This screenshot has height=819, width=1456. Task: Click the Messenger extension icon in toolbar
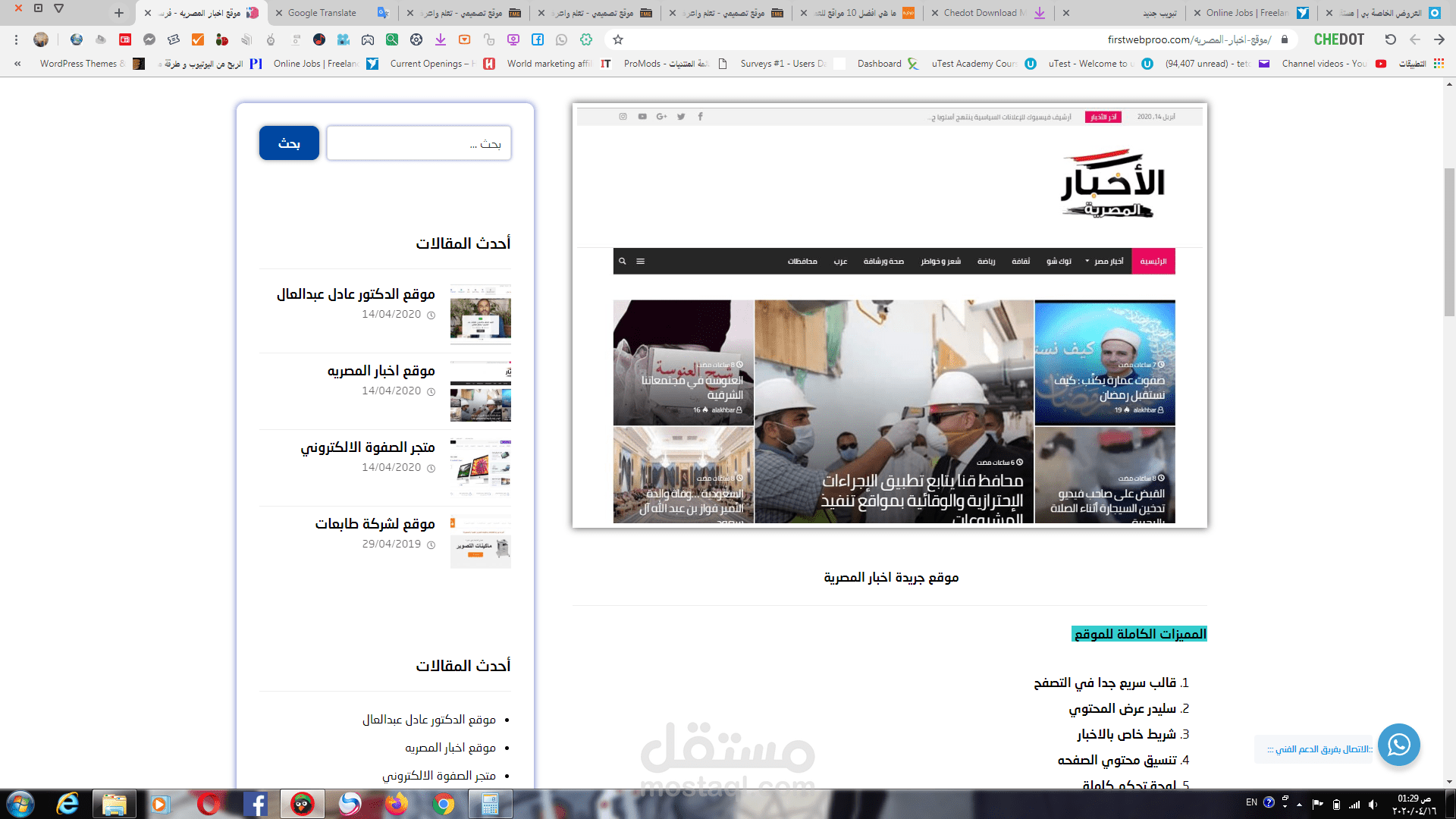point(149,39)
